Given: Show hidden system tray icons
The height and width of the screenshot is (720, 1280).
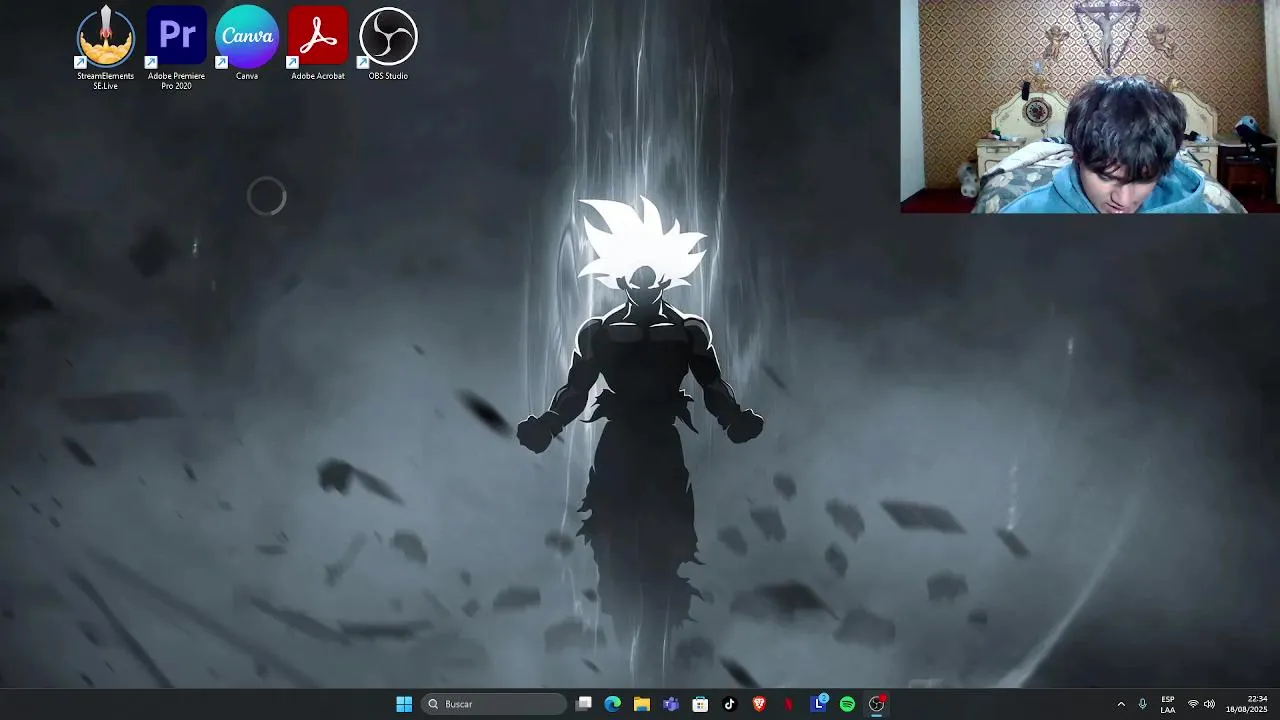Looking at the screenshot, I should 1121,704.
